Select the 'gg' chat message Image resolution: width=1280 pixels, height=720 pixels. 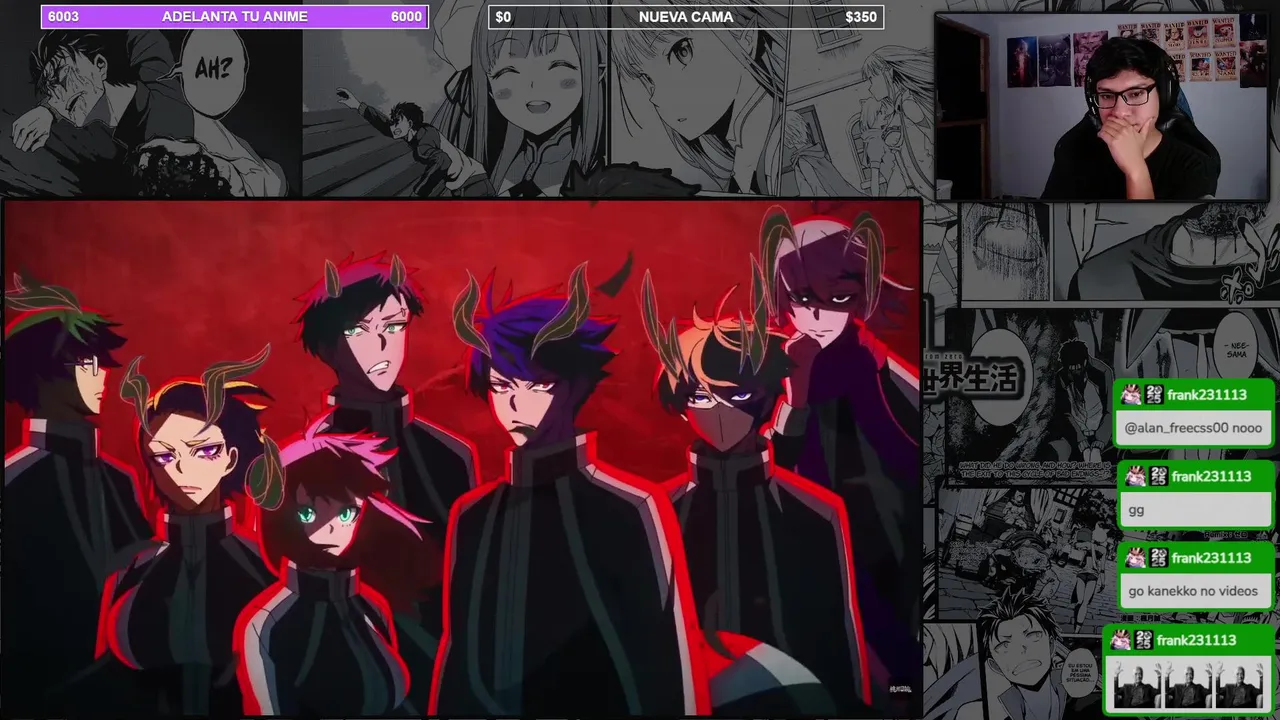pyautogui.click(x=1195, y=510)
